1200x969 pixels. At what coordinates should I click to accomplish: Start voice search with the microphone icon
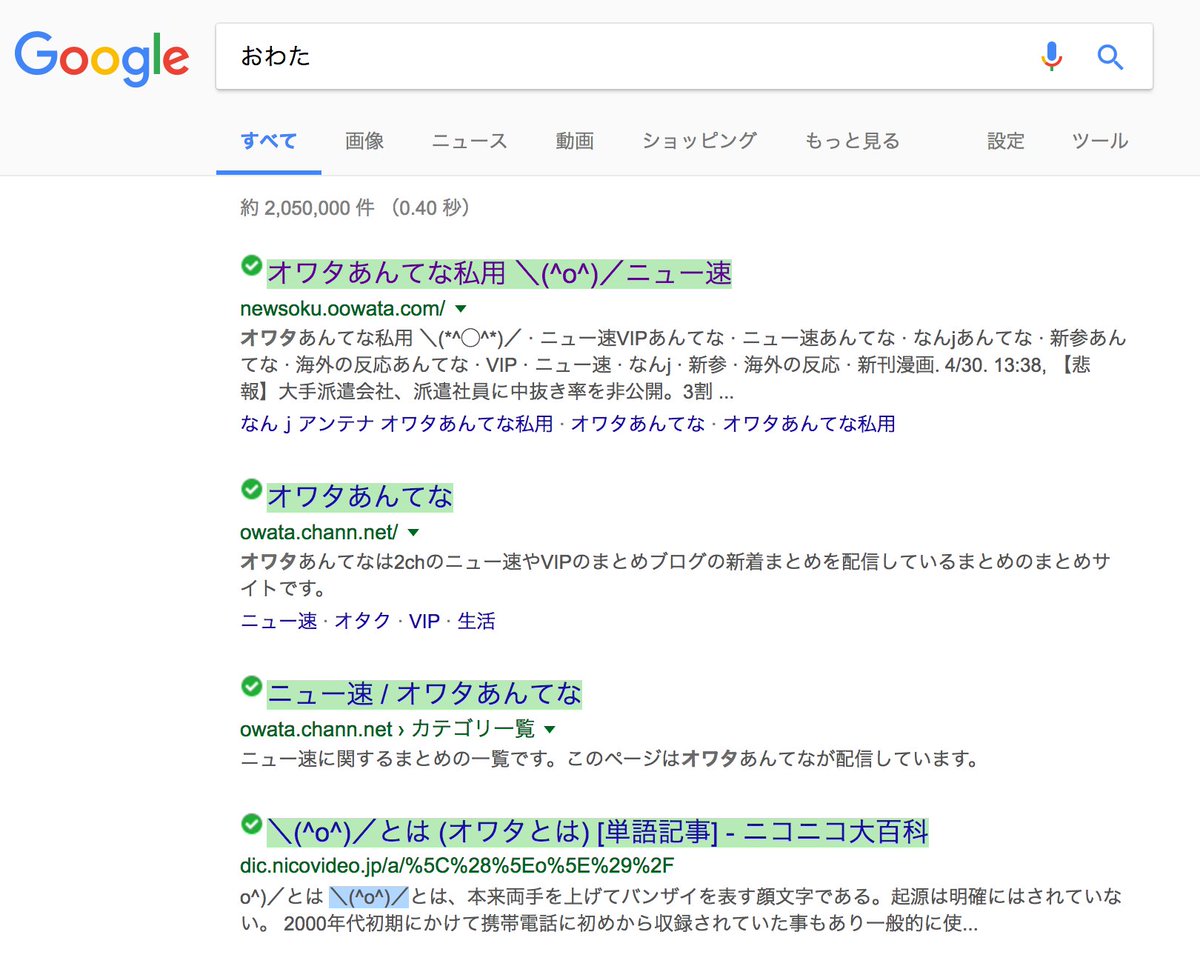[x=1051, y=56]
